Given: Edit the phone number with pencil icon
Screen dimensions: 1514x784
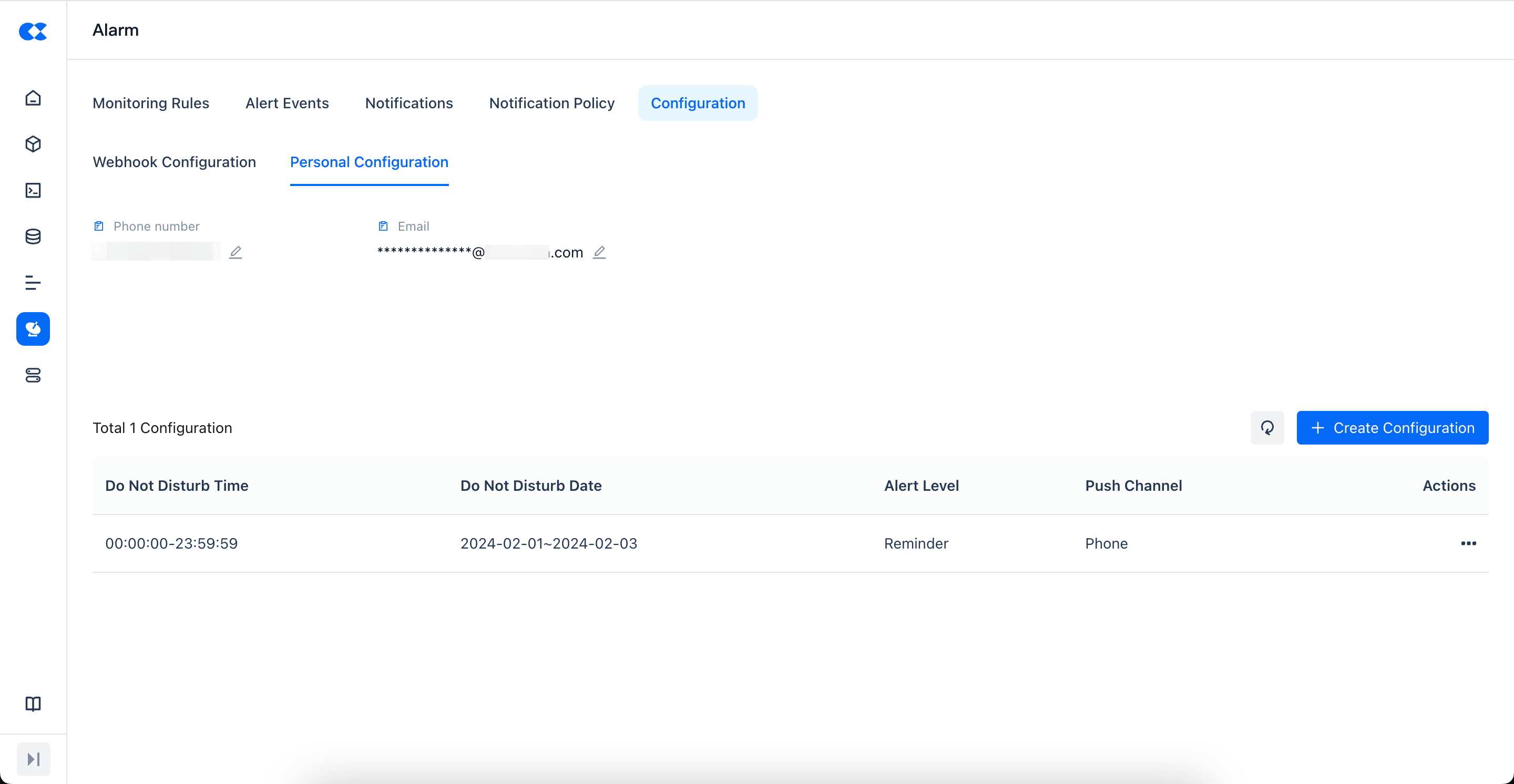Looking at the screenshot, I should (236, 253).
